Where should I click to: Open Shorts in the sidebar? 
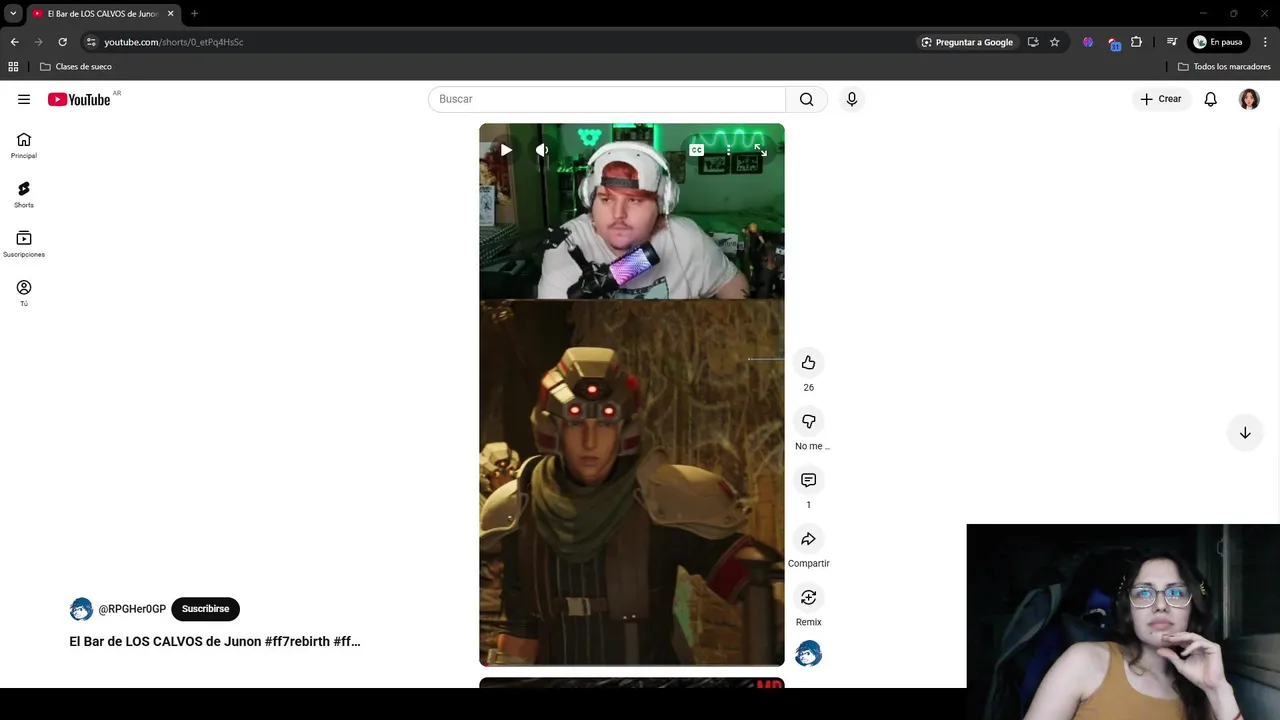click(24, 195)
